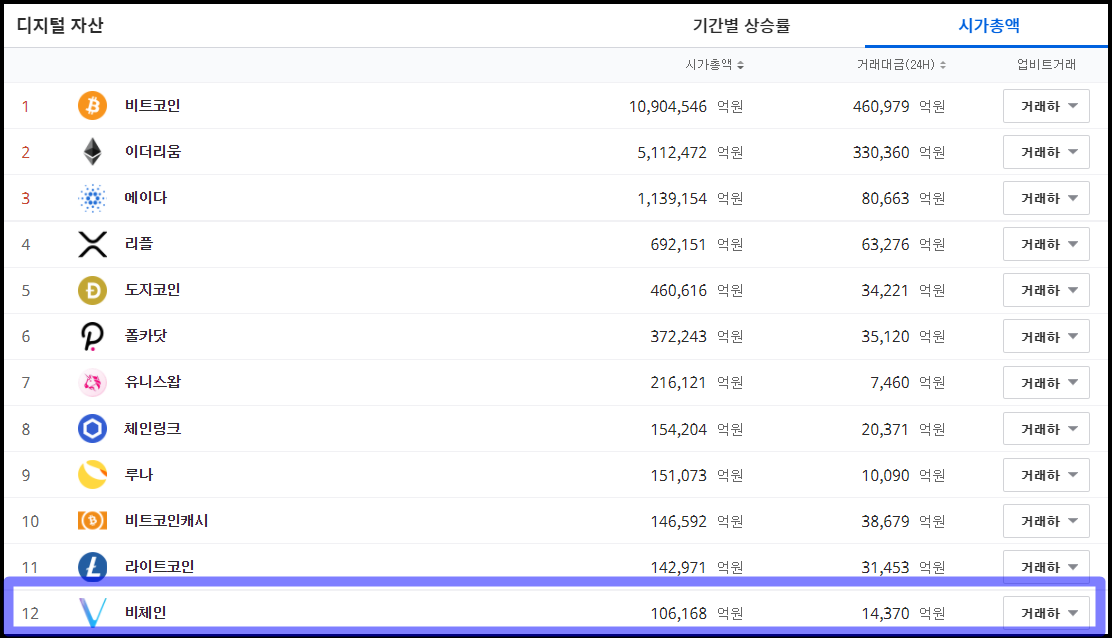Image resolution: width=1112 pixels, height=638 pixels.
Task: Click trading volume value 460,979 억원
Action: [x=899, y=106]
